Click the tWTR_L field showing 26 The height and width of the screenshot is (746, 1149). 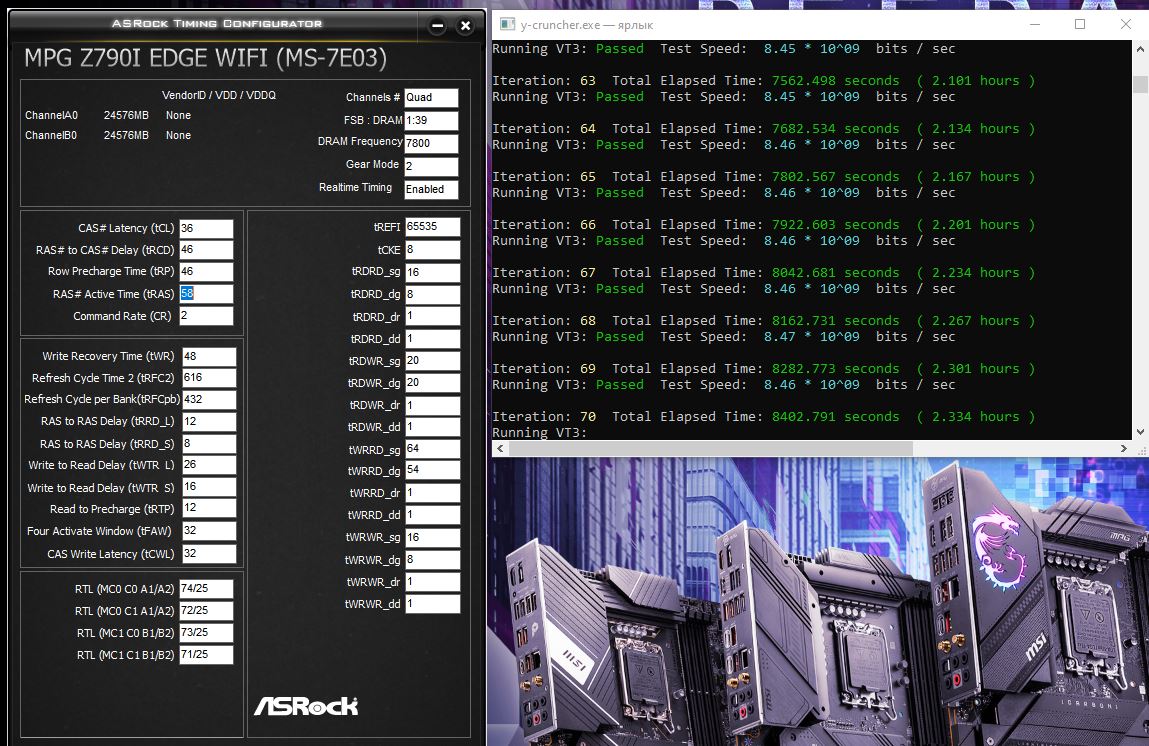(x=209, y=465)
